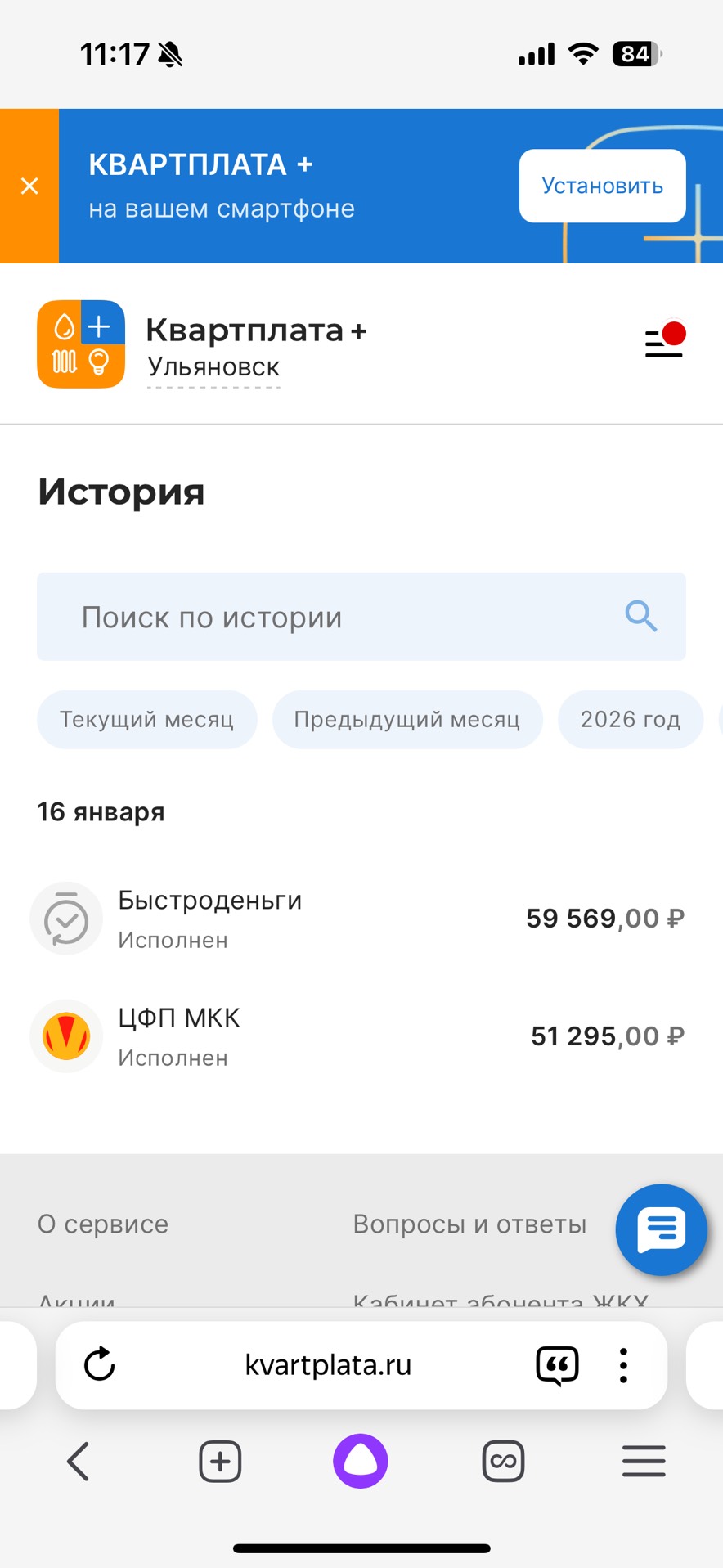Screen dimensions: 723x1568
Task: Open a new tab with the plus icon
Action: point(218,1462)
